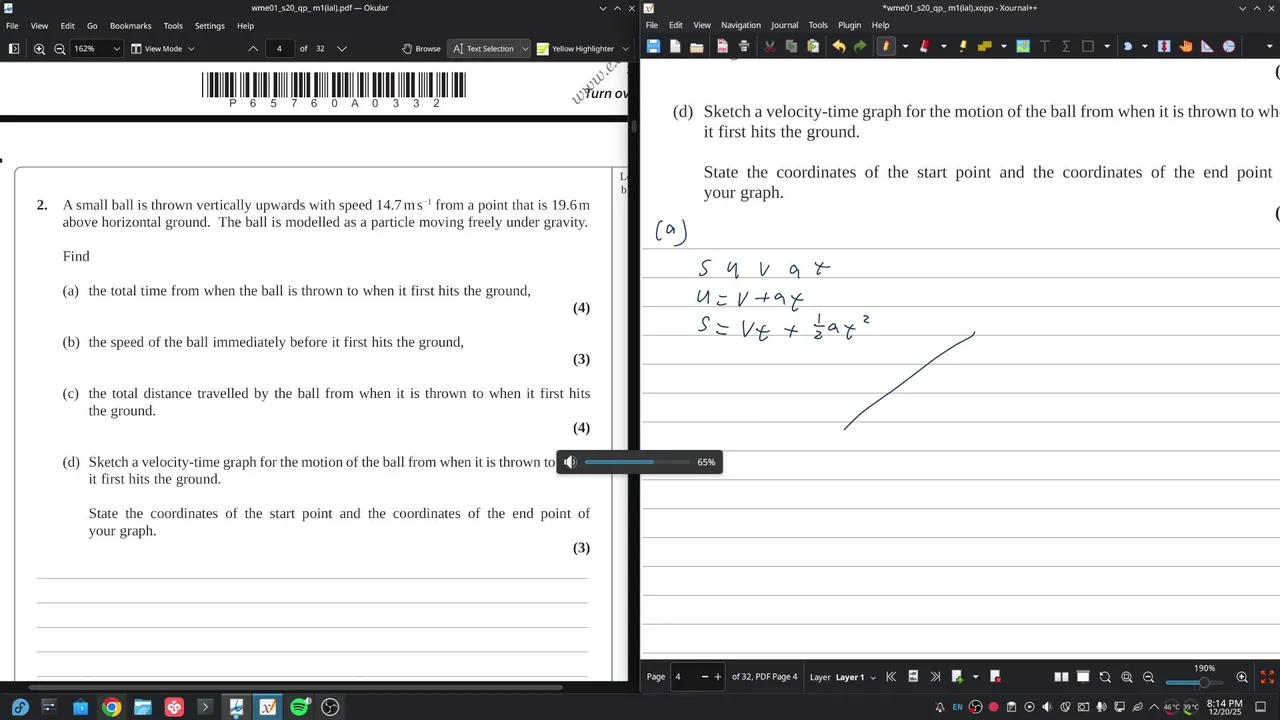Adjust the system volume slider at 65%
Image resolution: width=1280 pixels, height=720 pixels.
(636, 462)
